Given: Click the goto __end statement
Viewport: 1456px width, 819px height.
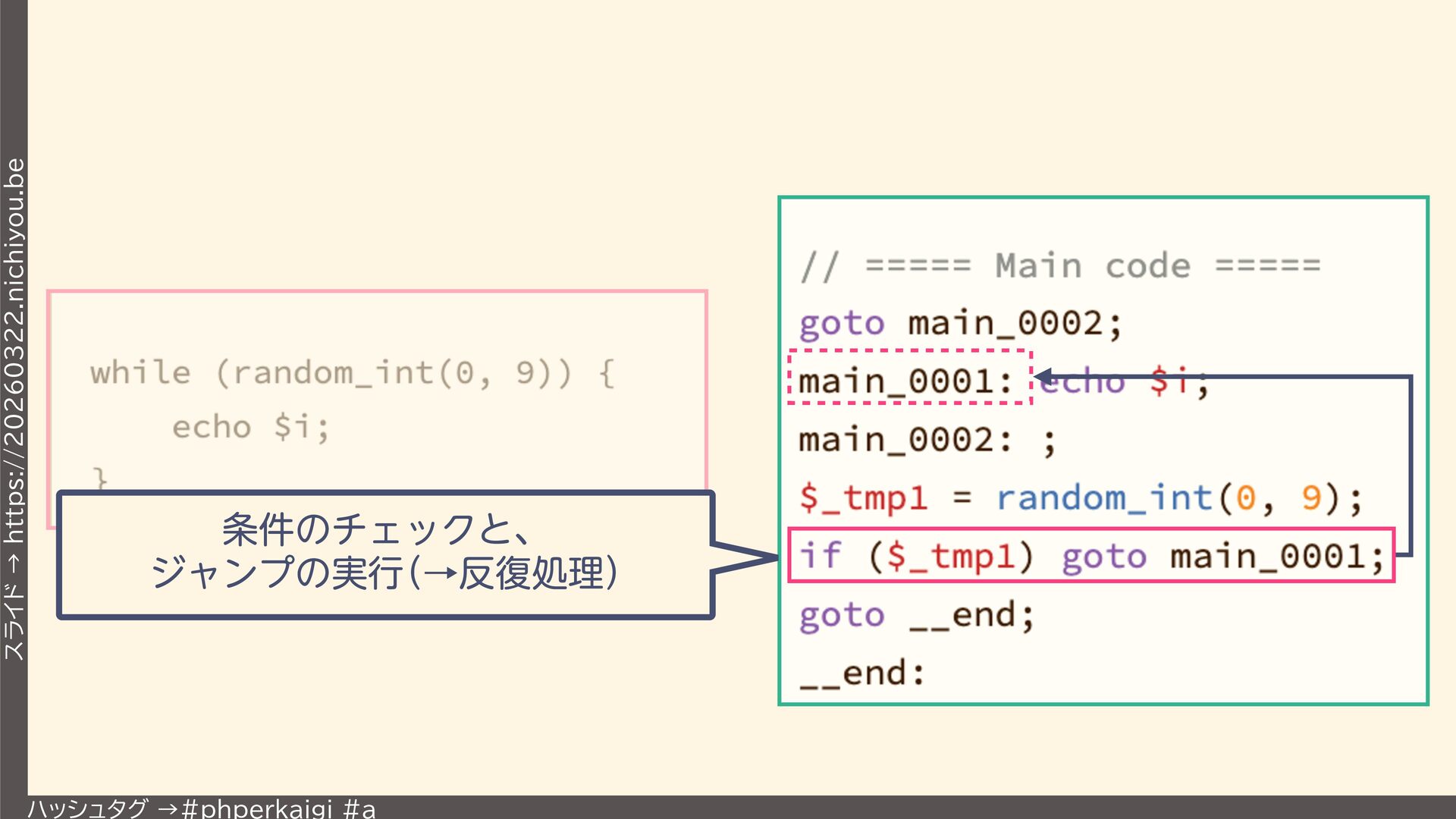Looking at the screenshot, I should tap(916, 615).
